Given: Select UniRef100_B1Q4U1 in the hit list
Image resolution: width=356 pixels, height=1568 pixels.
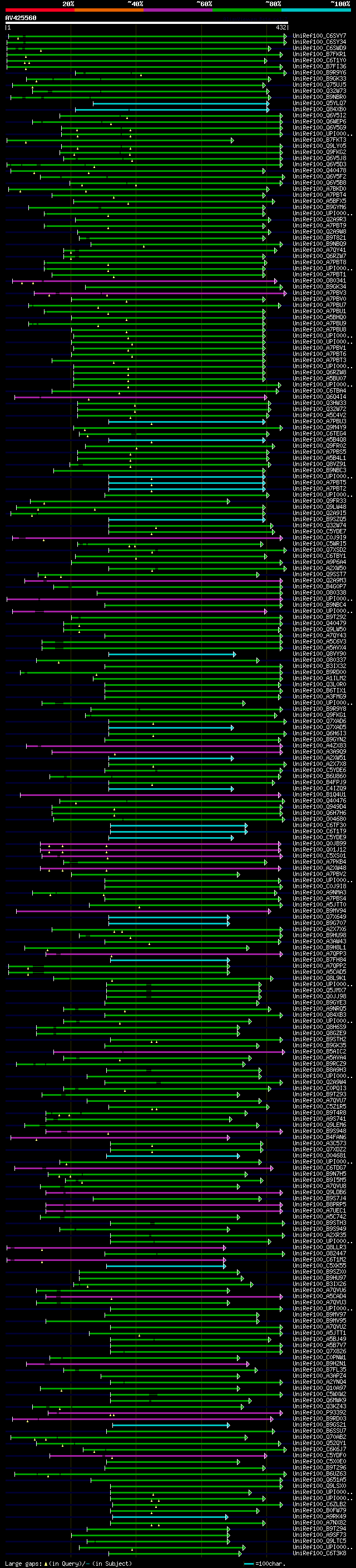Looking at the screenshot, I should tap(319, 794).
